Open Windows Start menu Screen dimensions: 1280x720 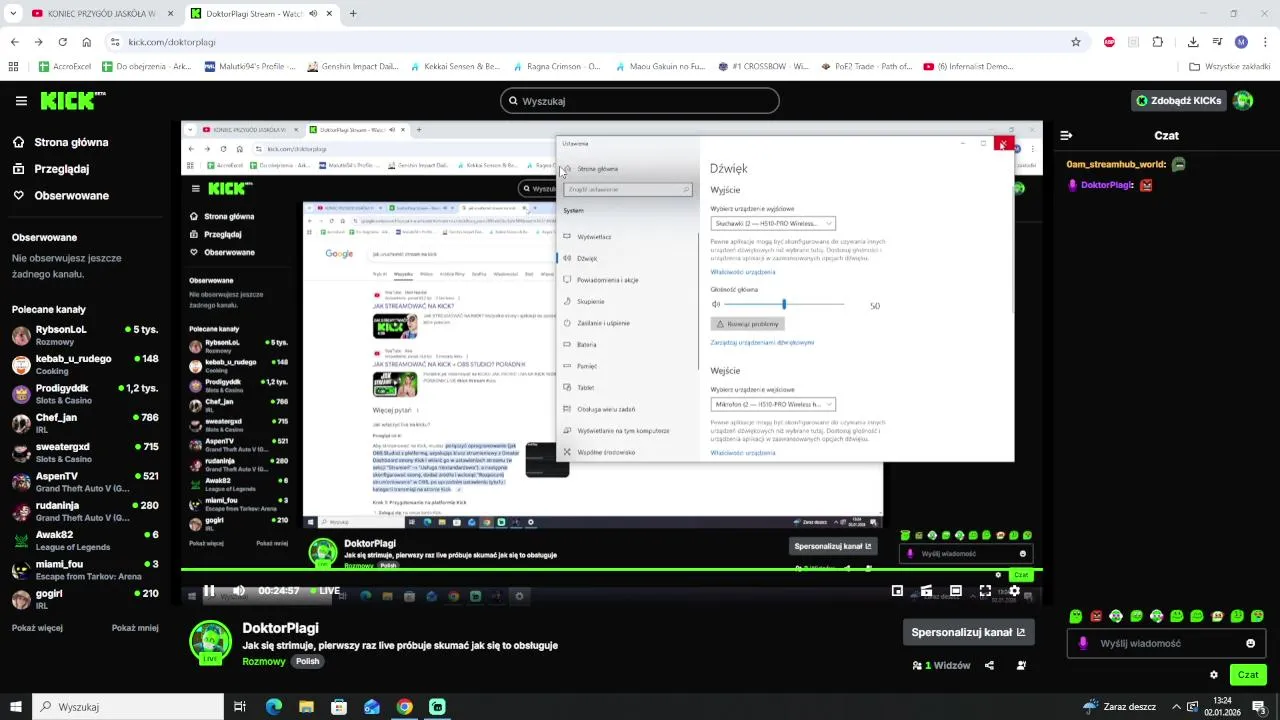[x=15, y=707]
